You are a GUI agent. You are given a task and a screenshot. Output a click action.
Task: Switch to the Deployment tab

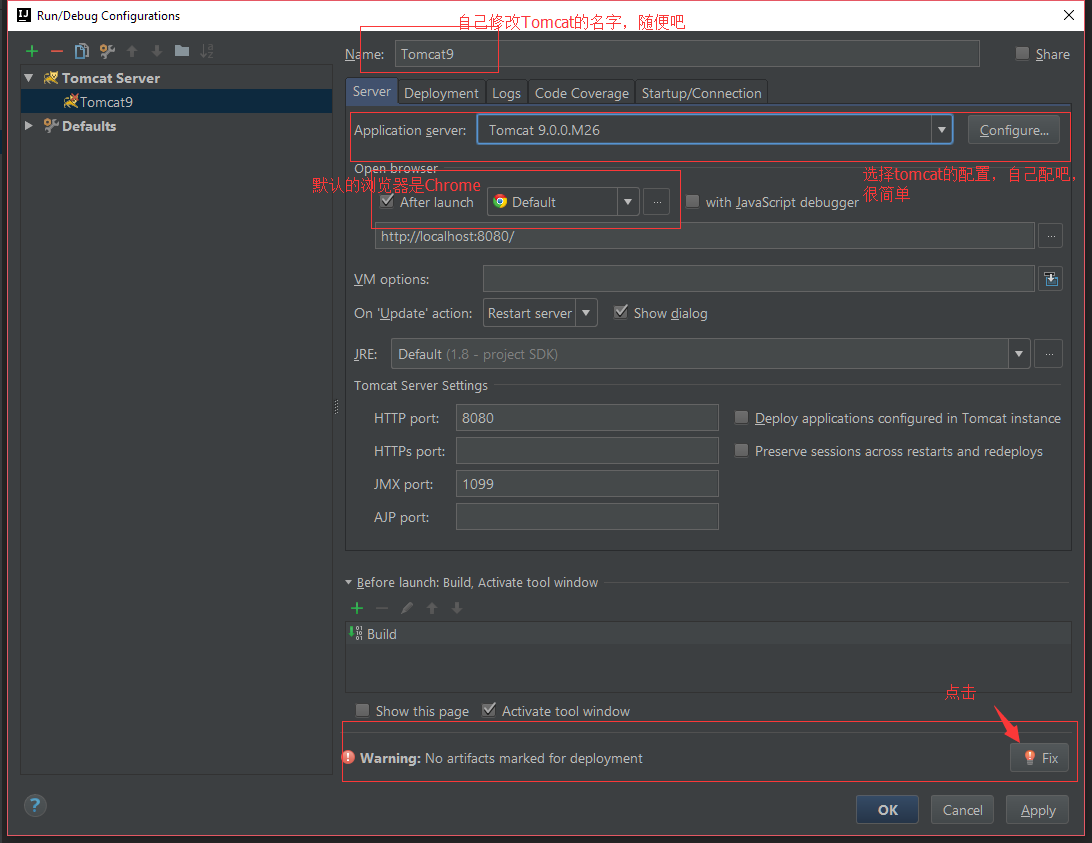pos(441,93)
